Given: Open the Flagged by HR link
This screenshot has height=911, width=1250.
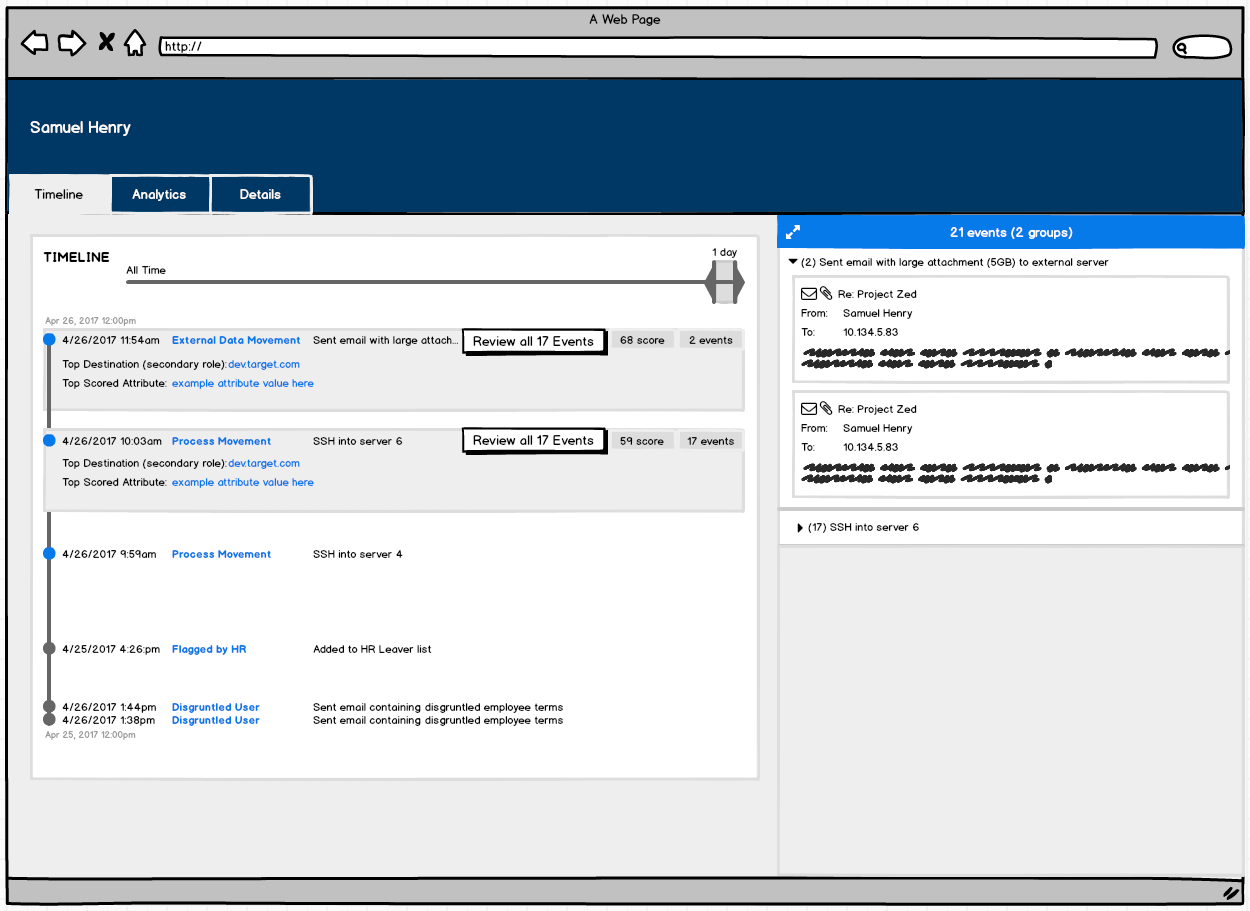Looking at the screenshot, I should (x=209, y=649).
